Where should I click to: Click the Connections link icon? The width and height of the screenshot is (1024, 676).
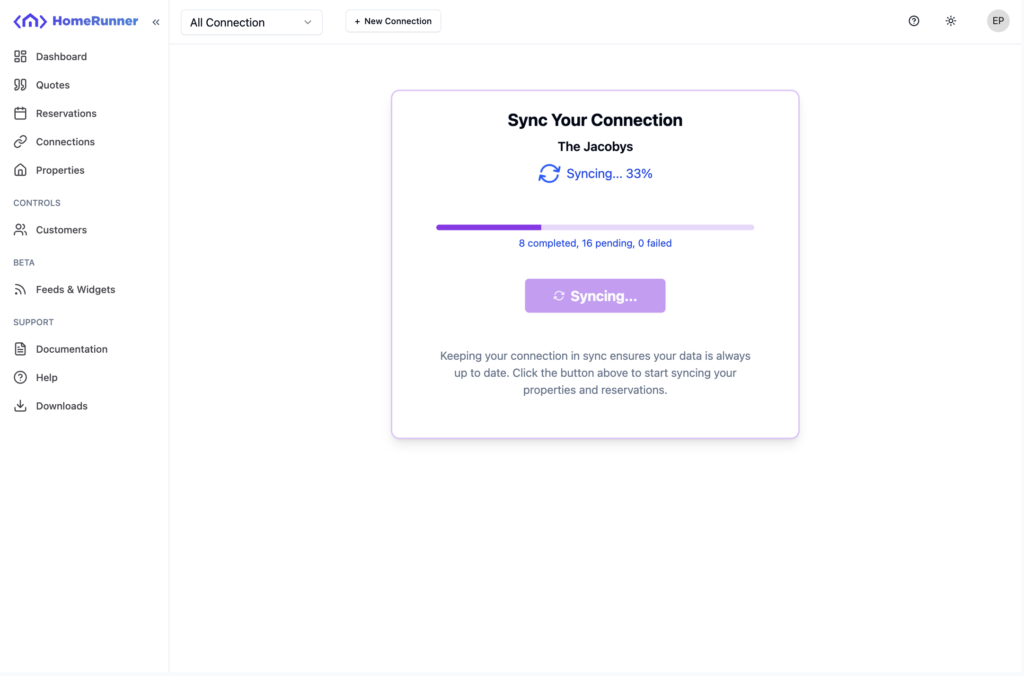point(20,142)
